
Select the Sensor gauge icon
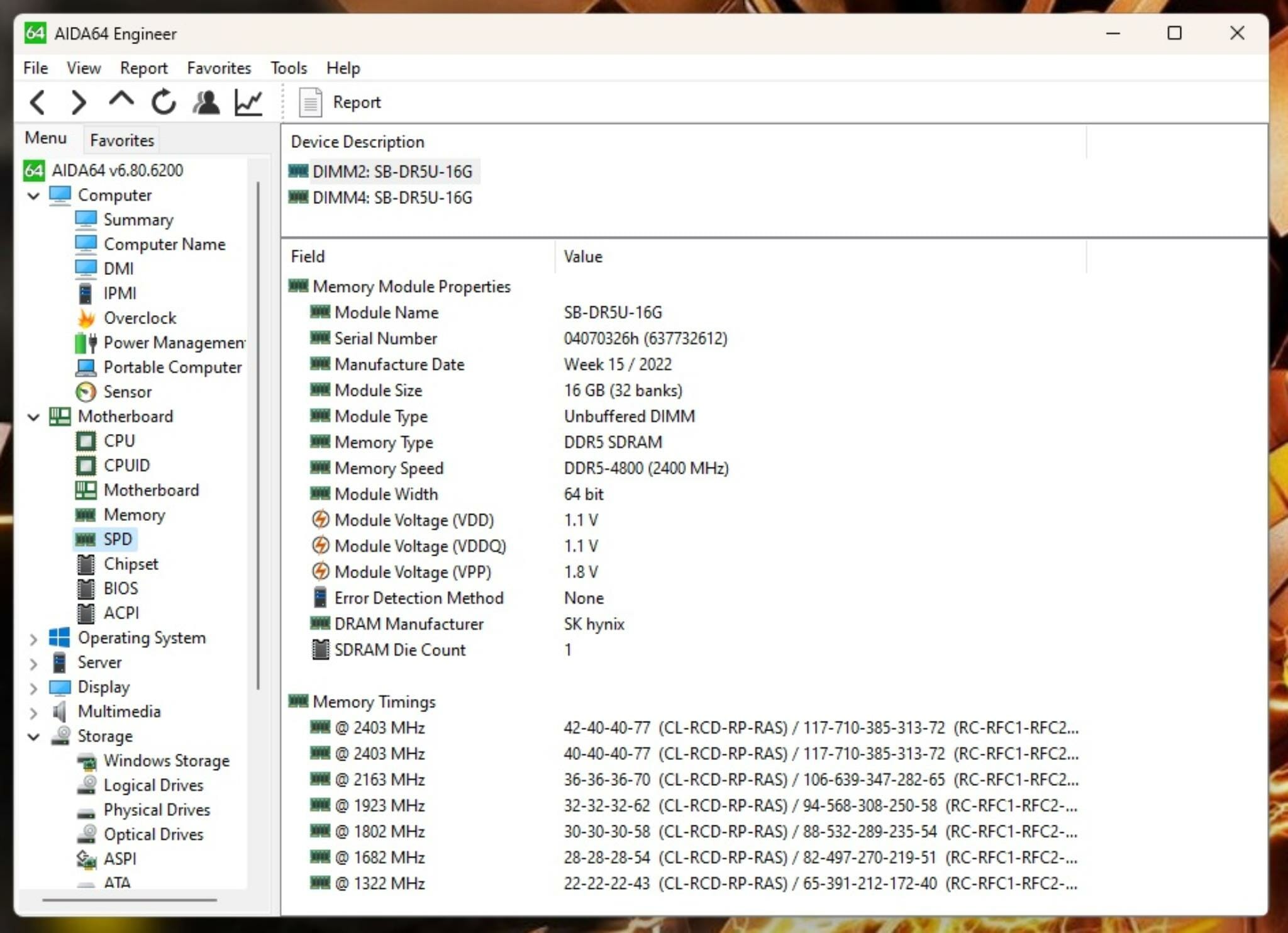point(86,392)
